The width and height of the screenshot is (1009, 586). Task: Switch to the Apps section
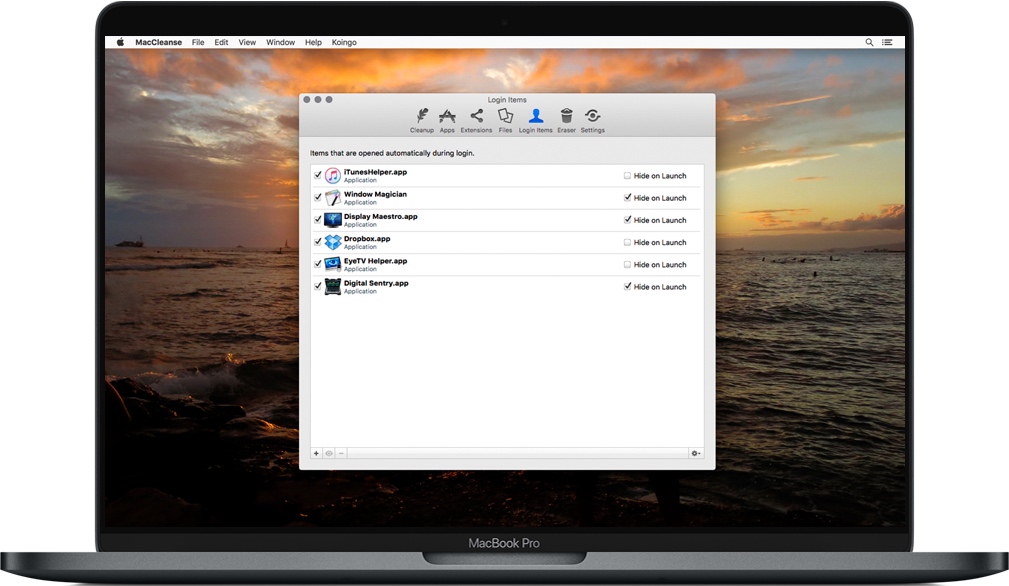(x=447, y=120)
